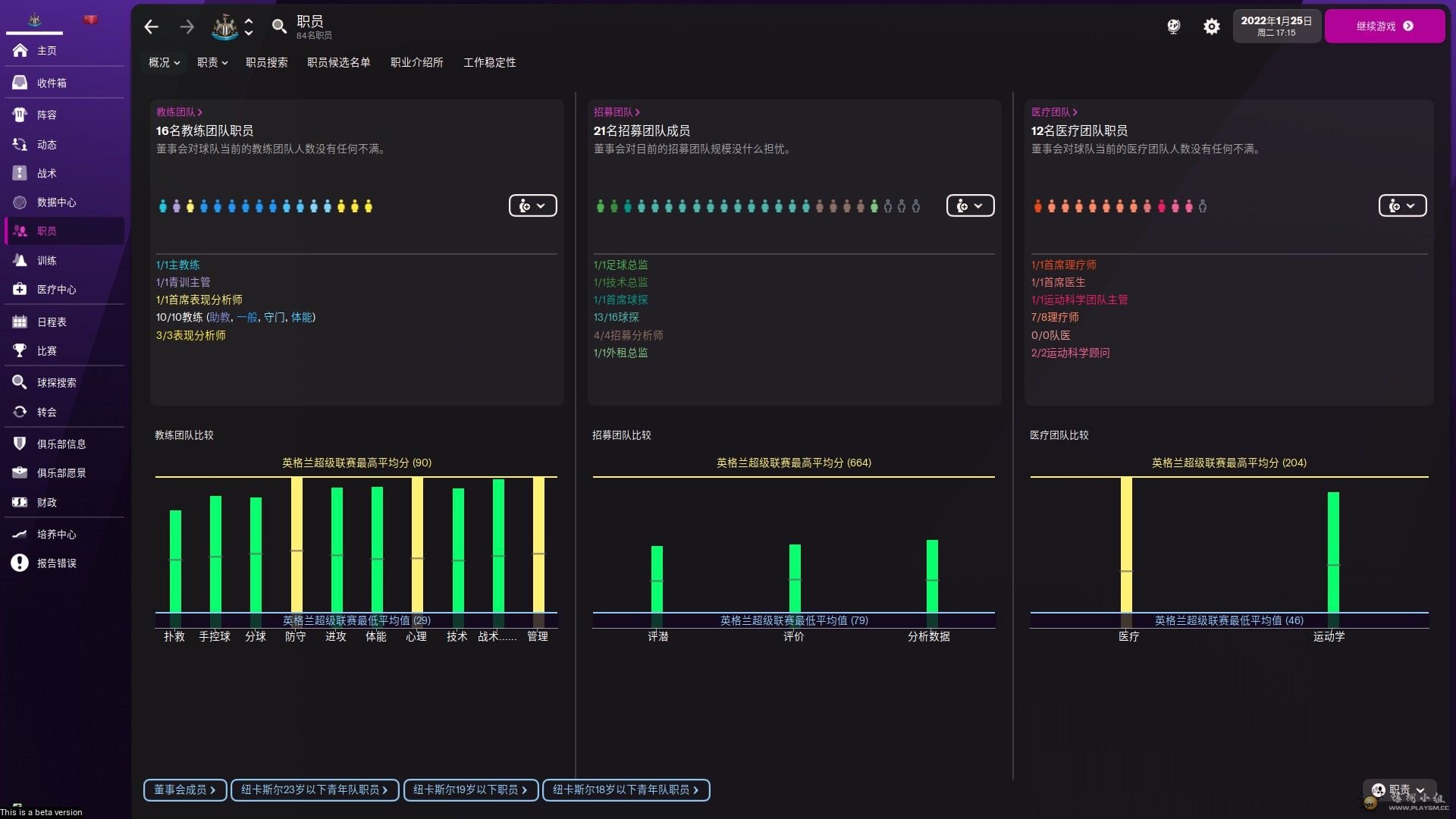Open the 俱乐部信息 shield icon
Screen dimensions: 1456x819
point(20,444)
